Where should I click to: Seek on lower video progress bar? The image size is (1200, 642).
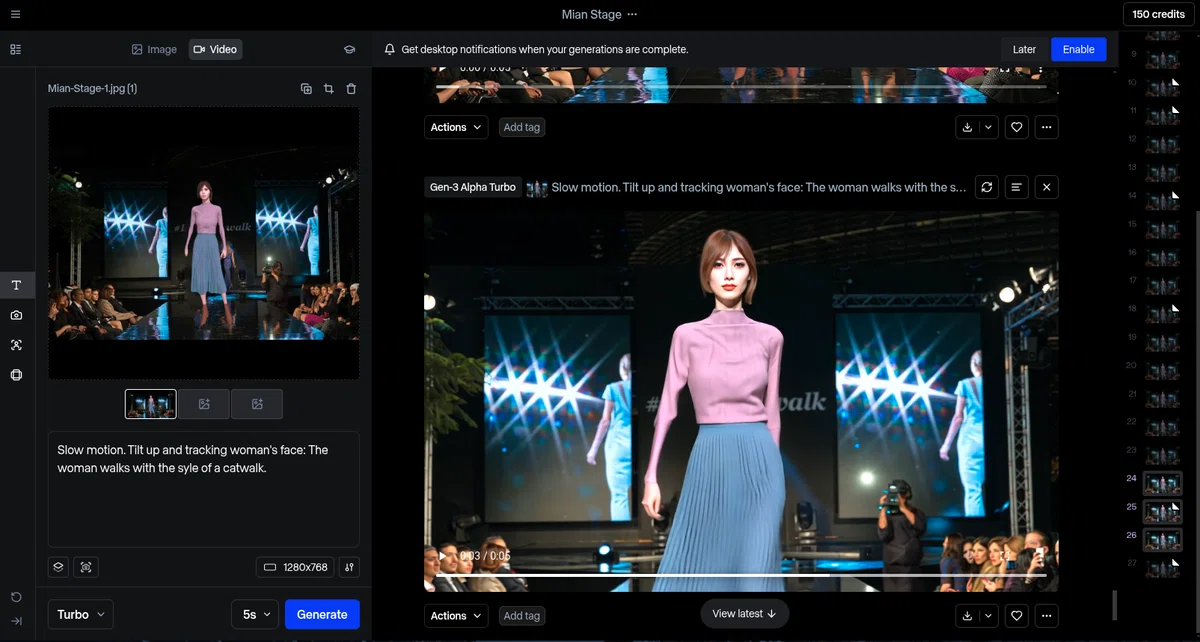[741, 575]
